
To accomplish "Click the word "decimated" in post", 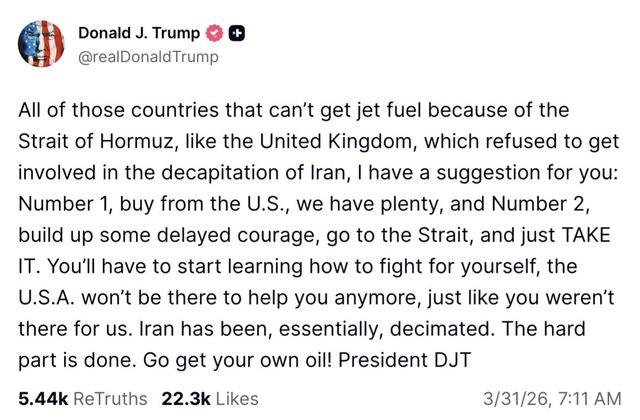I will click(x=440, y=329).
